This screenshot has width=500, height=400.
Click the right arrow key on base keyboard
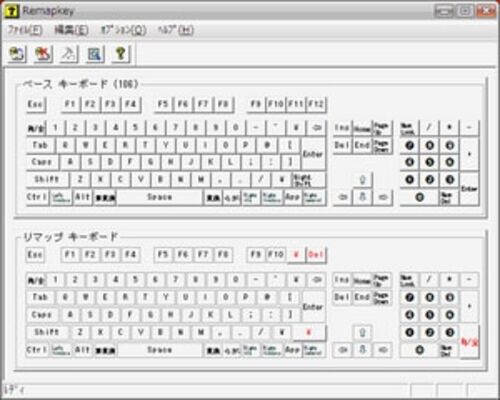[x=383, y=197]
